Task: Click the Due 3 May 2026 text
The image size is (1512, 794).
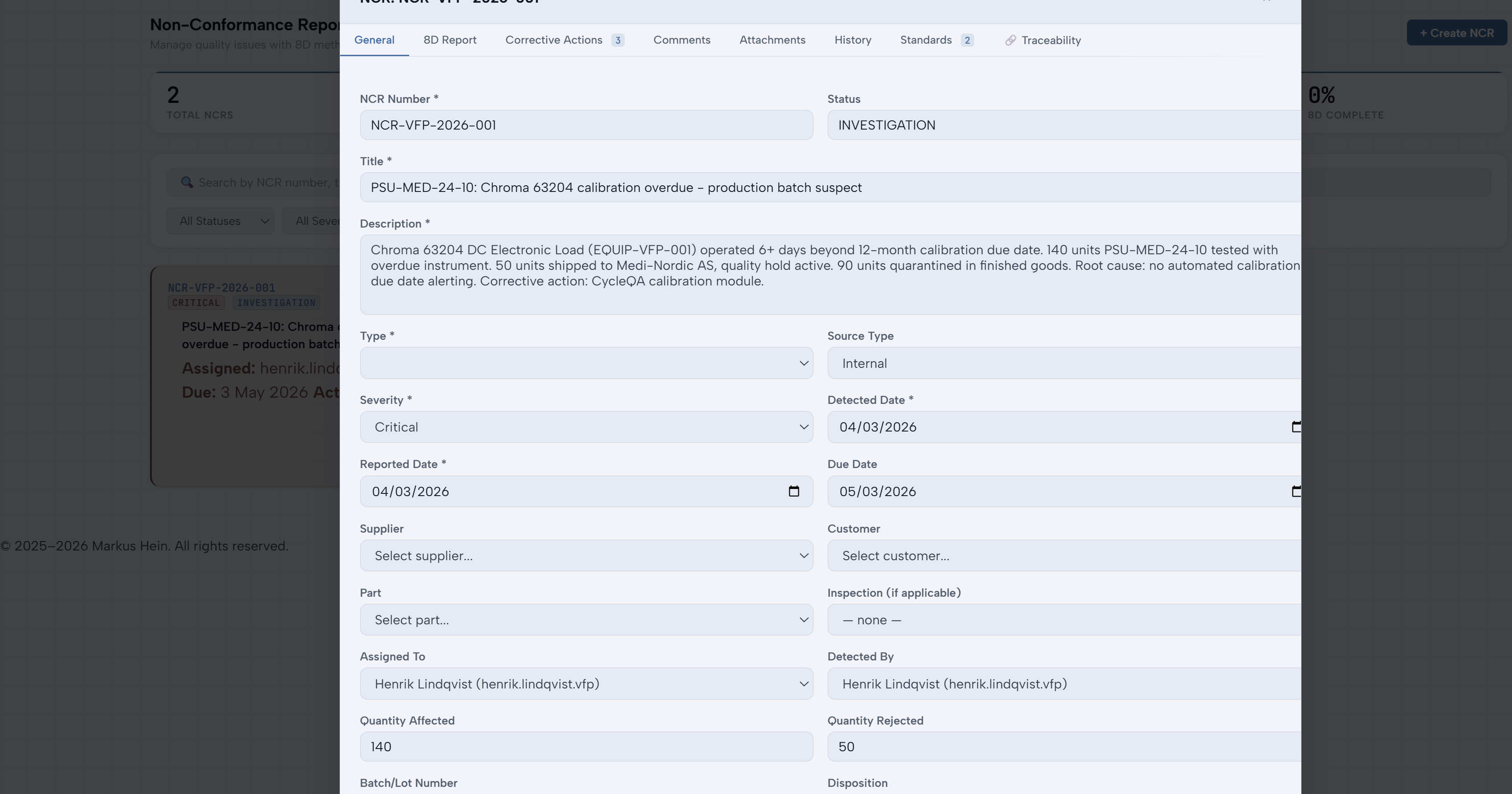Action: tap(245, 392)
